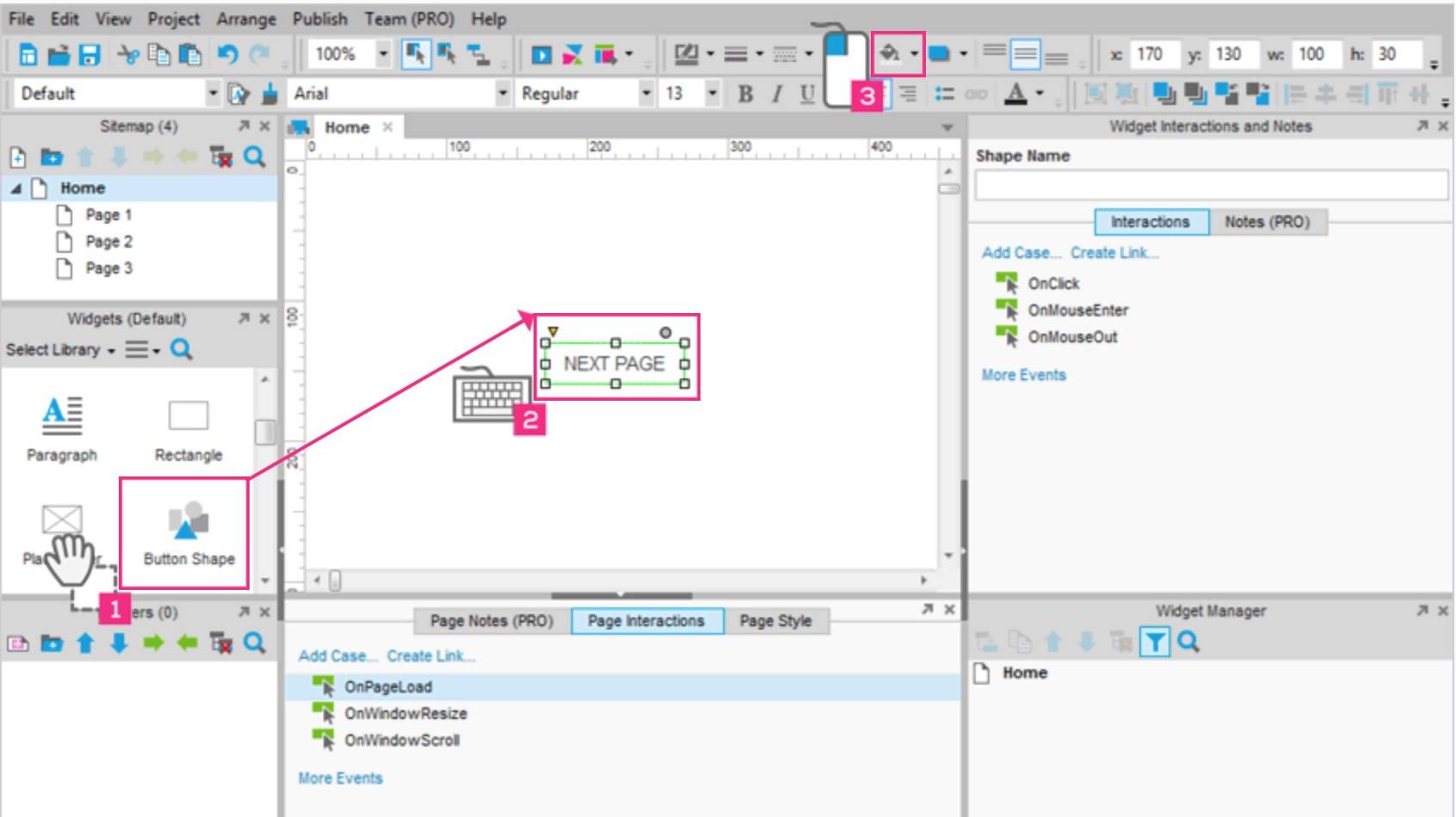This screenshot has width=1456, height=817.
Task: Toggle Italic text formatting
Action: point(776,94)
